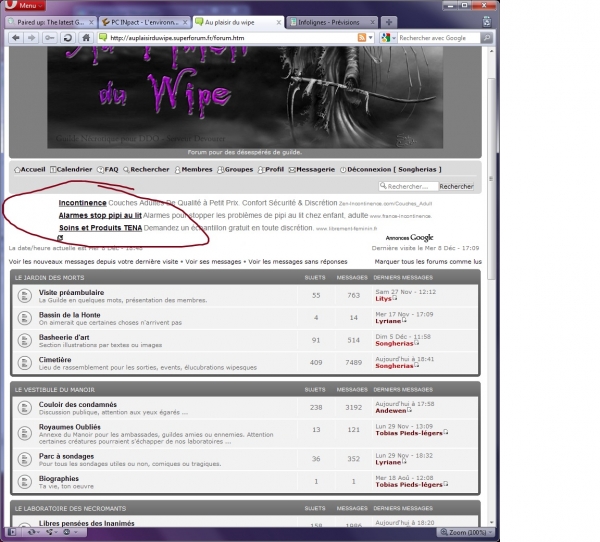
Task: Focus the Rechercher avec Google field
Action: [x=439, y=38]
